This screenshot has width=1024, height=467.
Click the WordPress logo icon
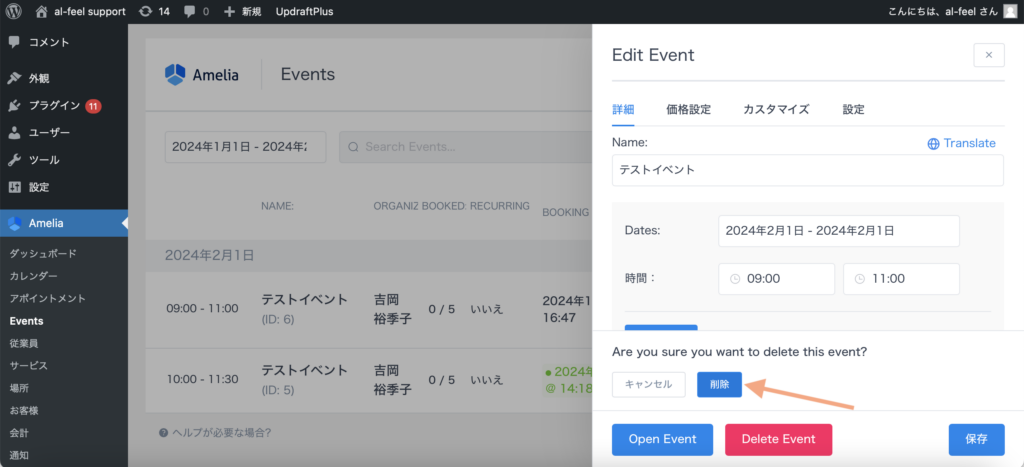[x=14, y=11]
